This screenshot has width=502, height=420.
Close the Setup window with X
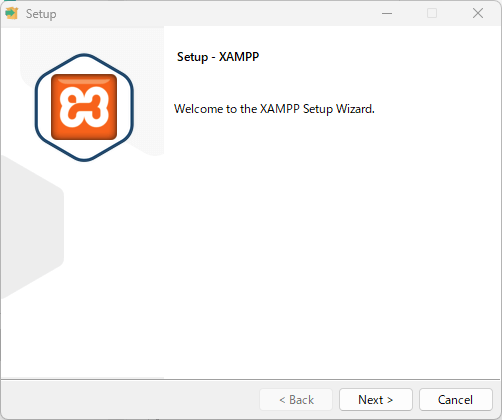point(478,13)
